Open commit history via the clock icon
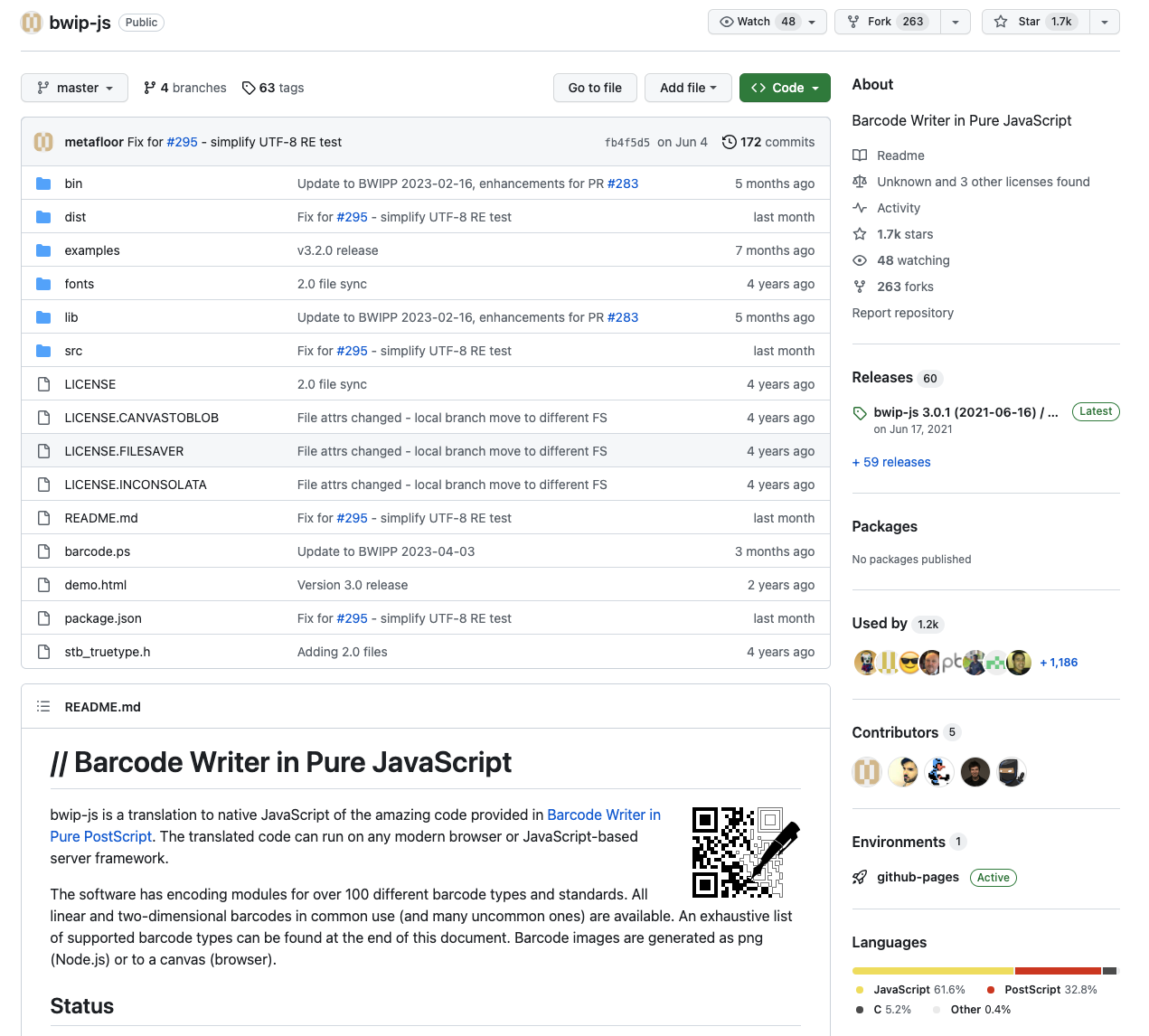Image resolution: width=1149 pixels, height=1036 pixels. tap(730, 142)
